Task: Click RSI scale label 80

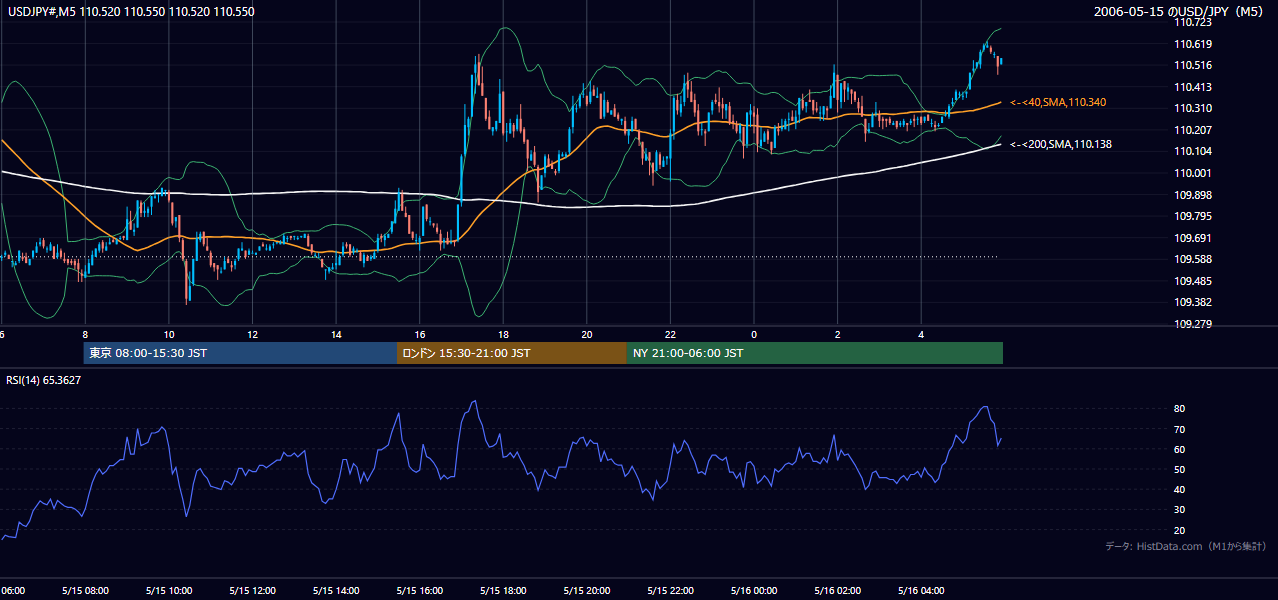Action: coord(1180,409)
